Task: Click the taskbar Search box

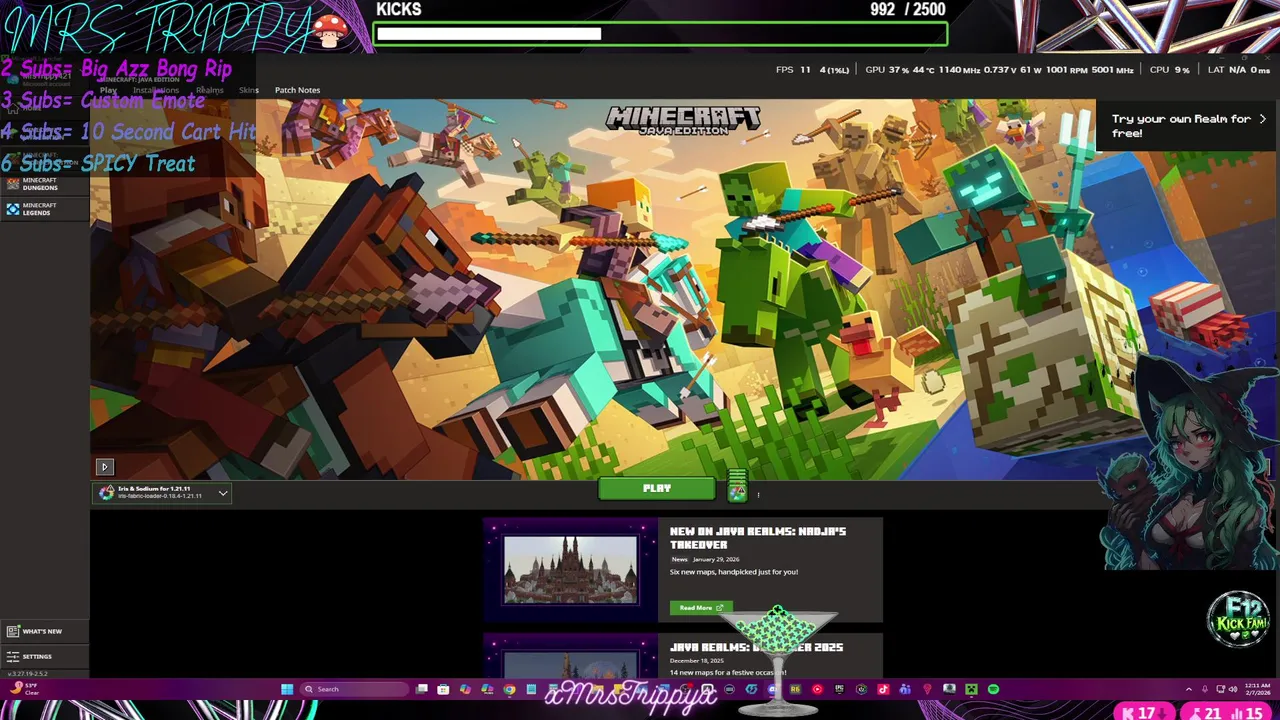Action: click(x=355, y=689)
